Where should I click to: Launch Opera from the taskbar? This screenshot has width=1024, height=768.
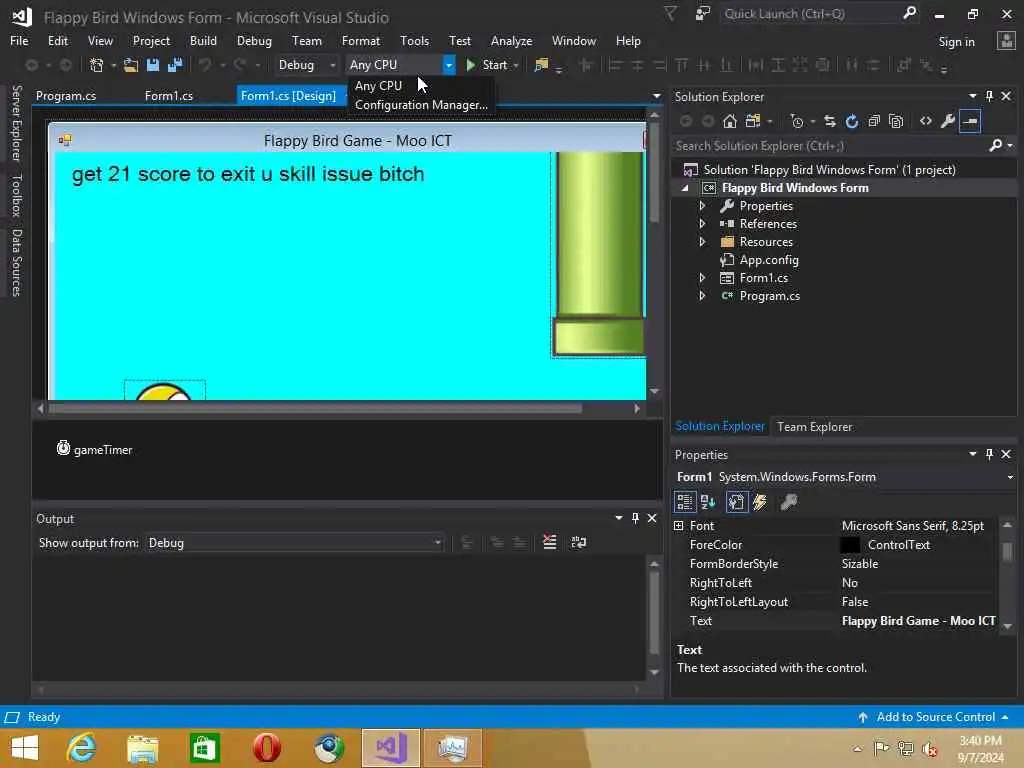[266, 747]
